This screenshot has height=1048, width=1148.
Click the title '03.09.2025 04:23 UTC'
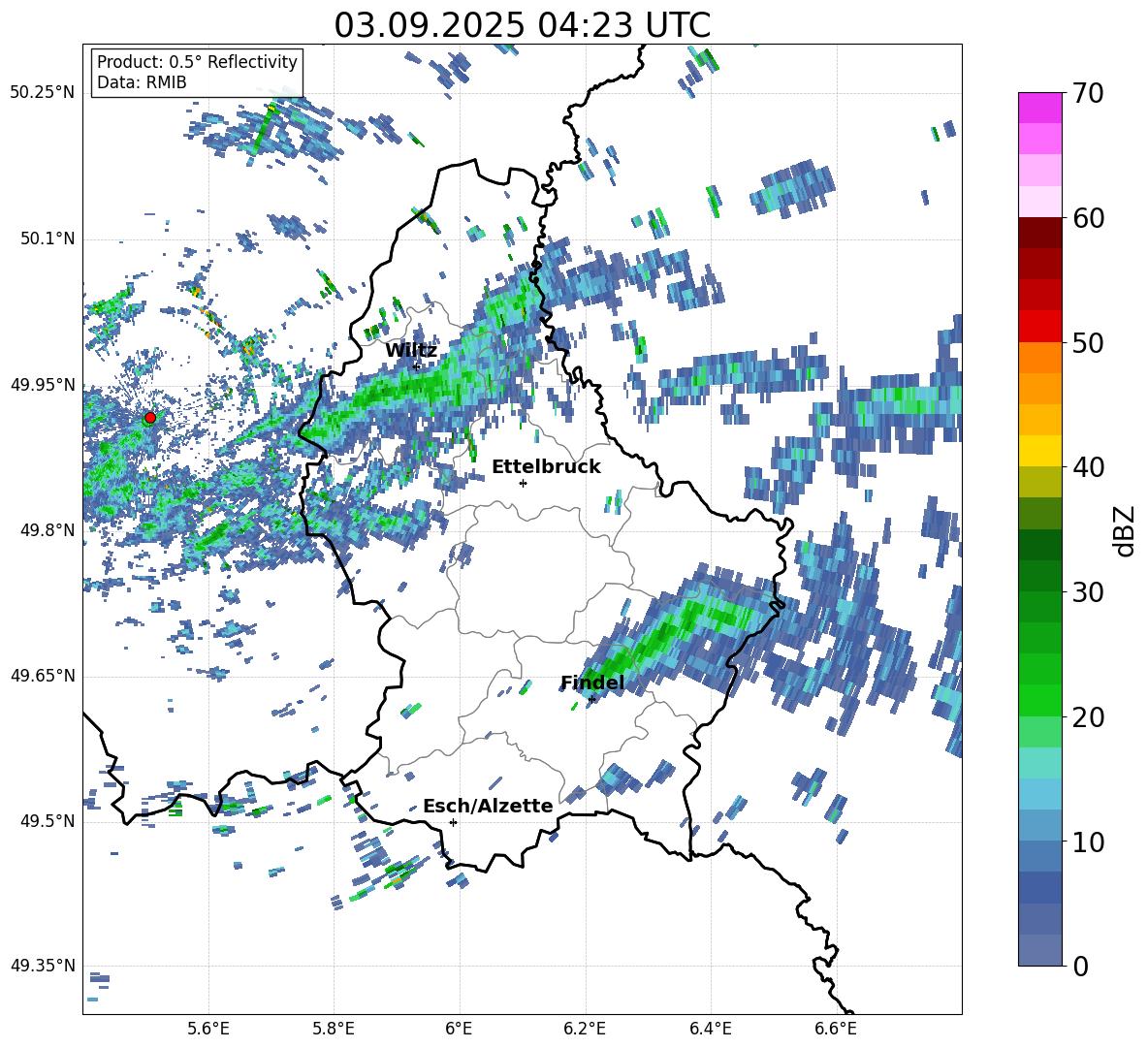tap(523, 25)
